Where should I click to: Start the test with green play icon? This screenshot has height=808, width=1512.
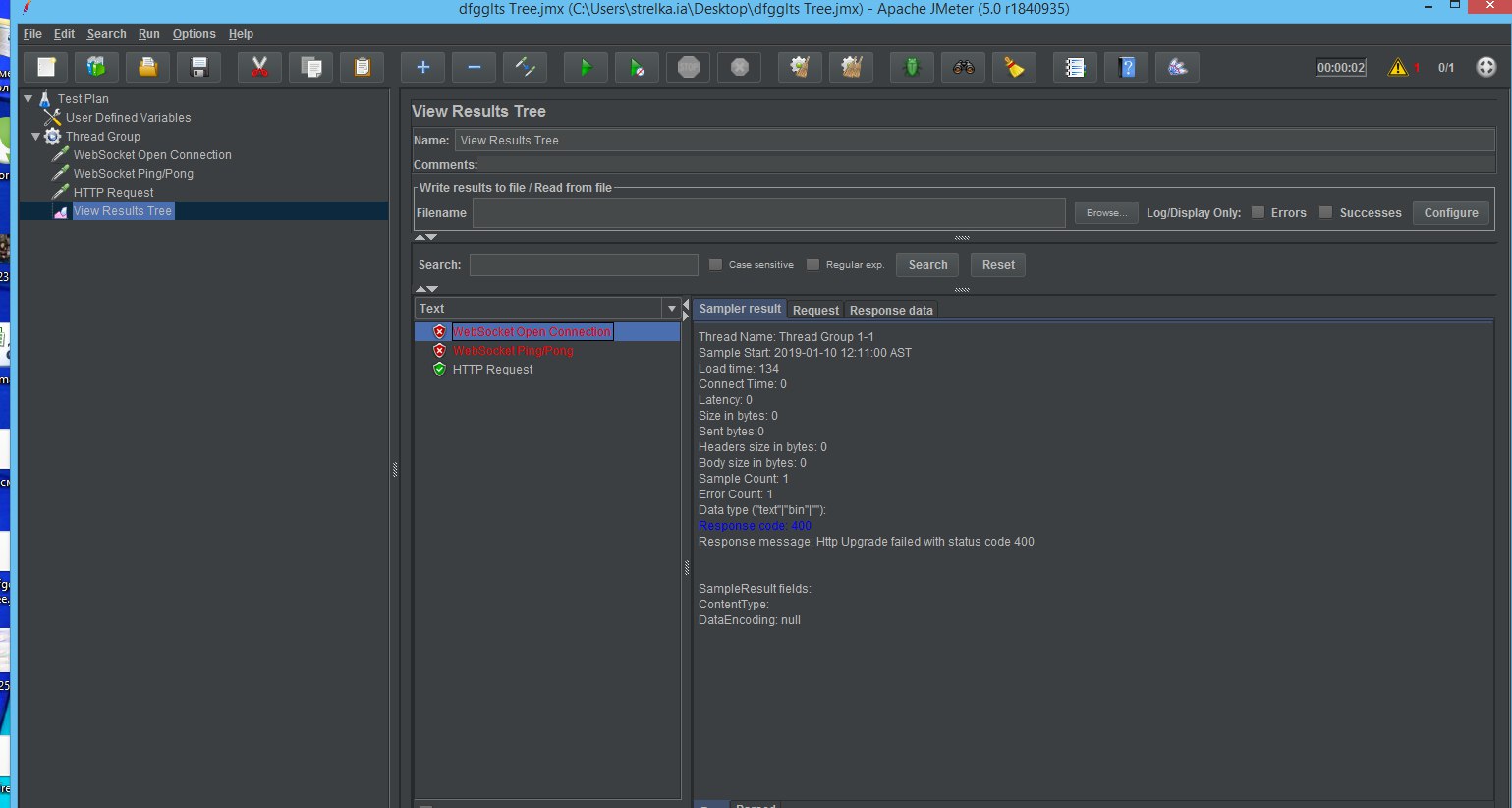pos(586,67)
